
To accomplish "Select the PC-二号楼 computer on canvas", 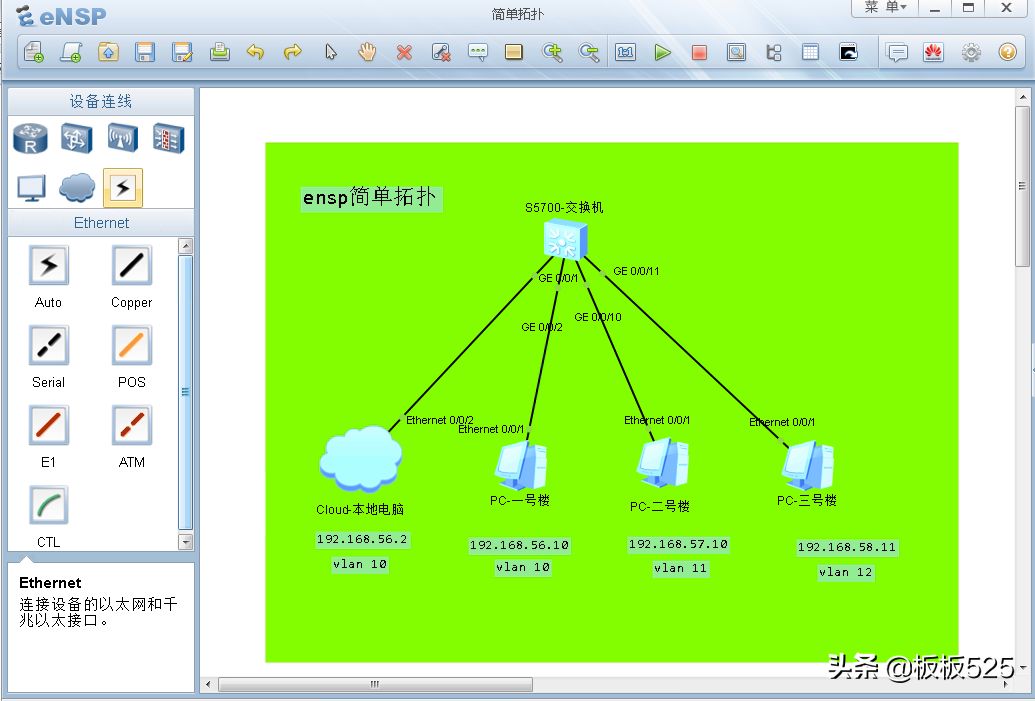I will click(x=662, y=463).
